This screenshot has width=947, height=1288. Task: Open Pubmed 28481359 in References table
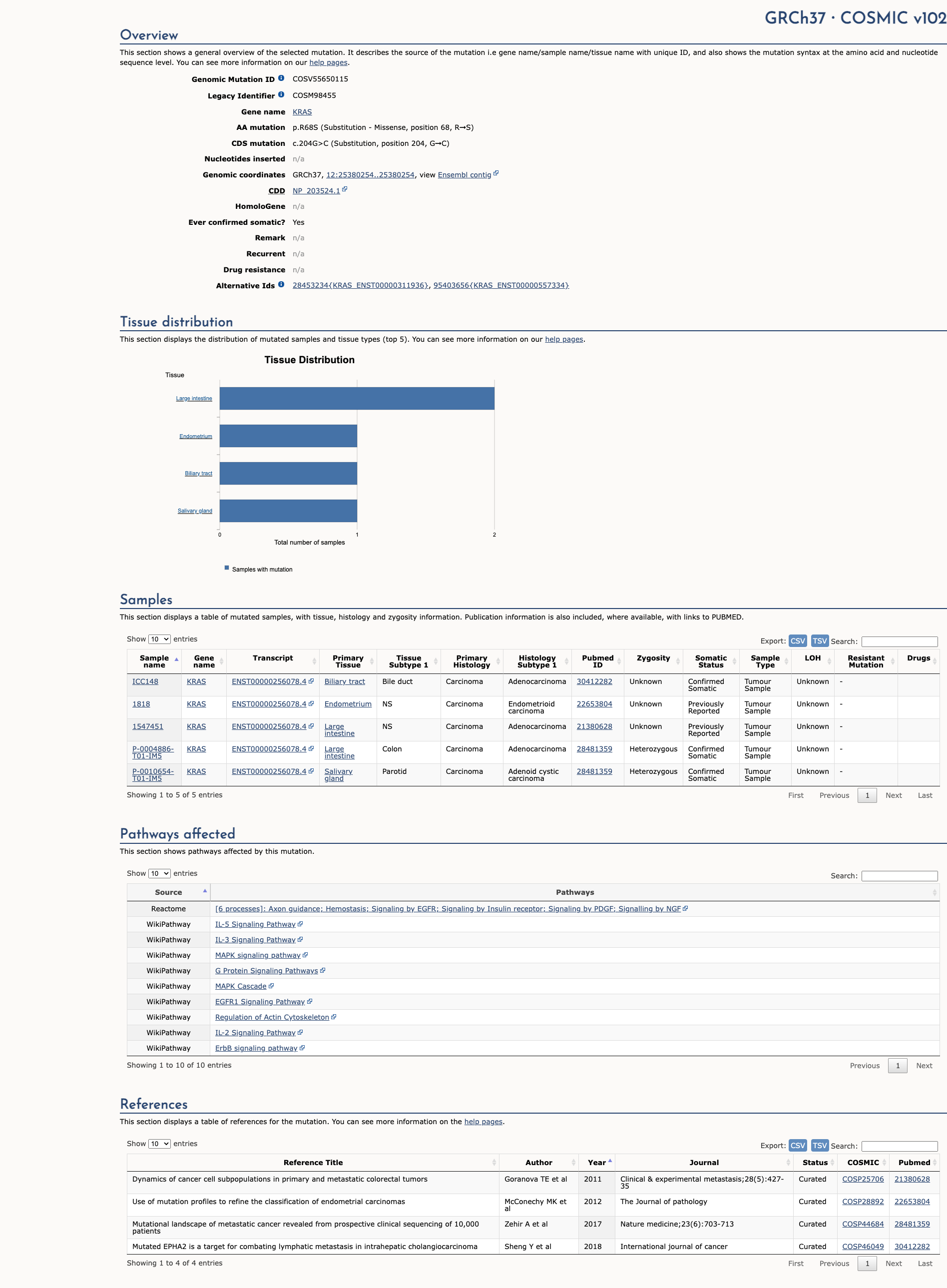point(912,1224)
